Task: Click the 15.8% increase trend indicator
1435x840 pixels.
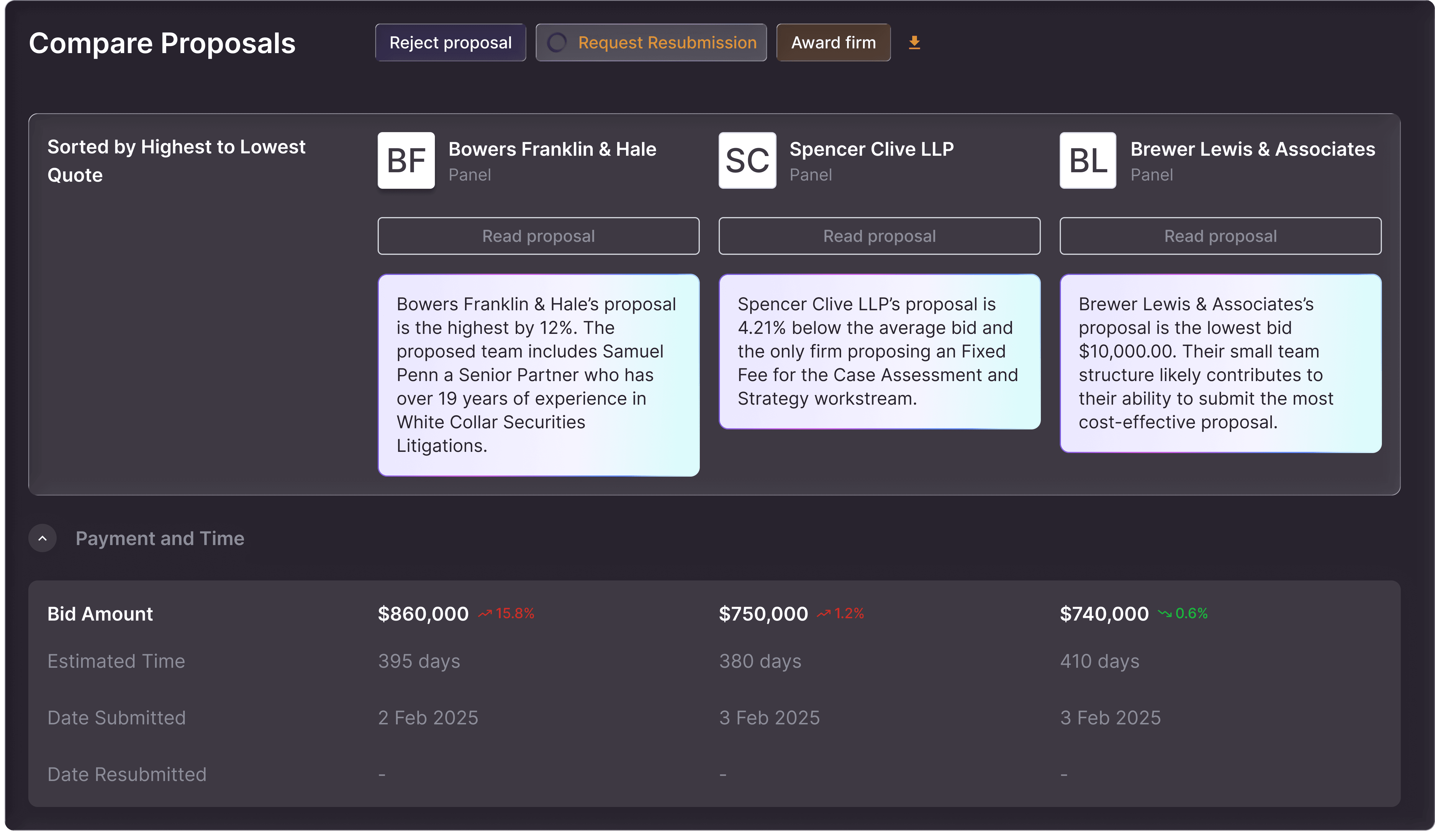Action: tap(507, 613)
